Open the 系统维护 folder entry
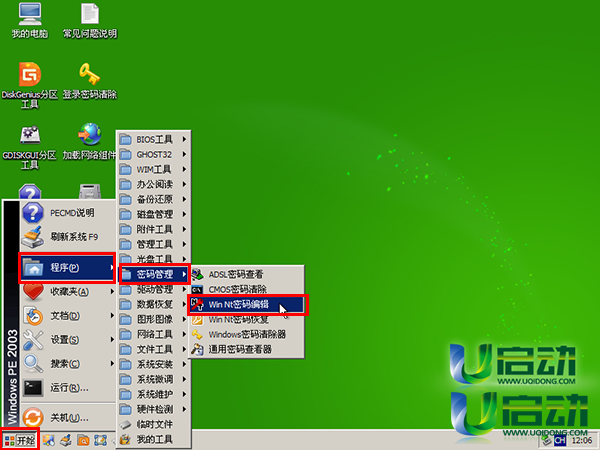The height and width of the screenshot is (450, 600). pyautogui.click(x=153, y=394)
